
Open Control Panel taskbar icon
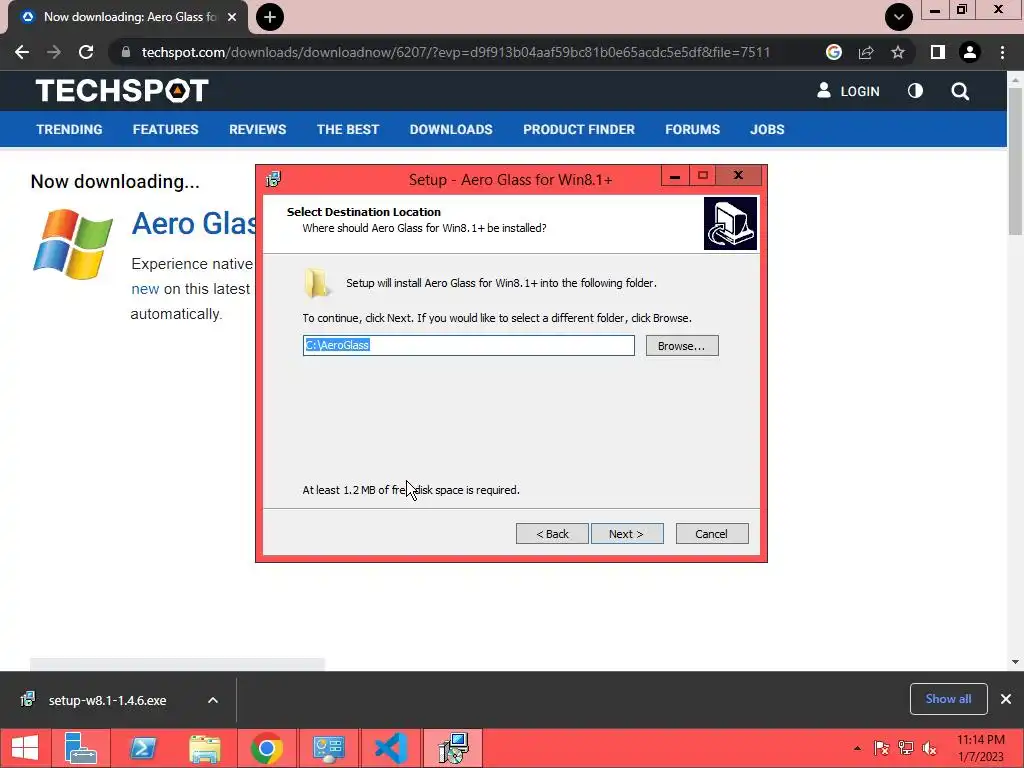point(328,748)
